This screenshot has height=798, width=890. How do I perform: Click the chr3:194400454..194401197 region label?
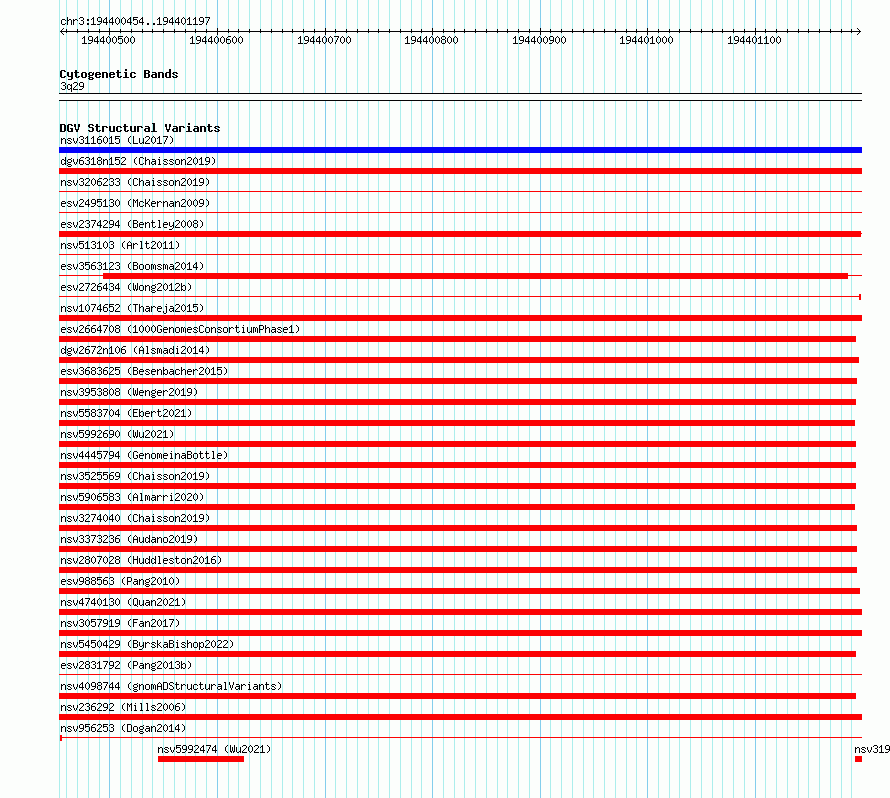tap(135, 21)
